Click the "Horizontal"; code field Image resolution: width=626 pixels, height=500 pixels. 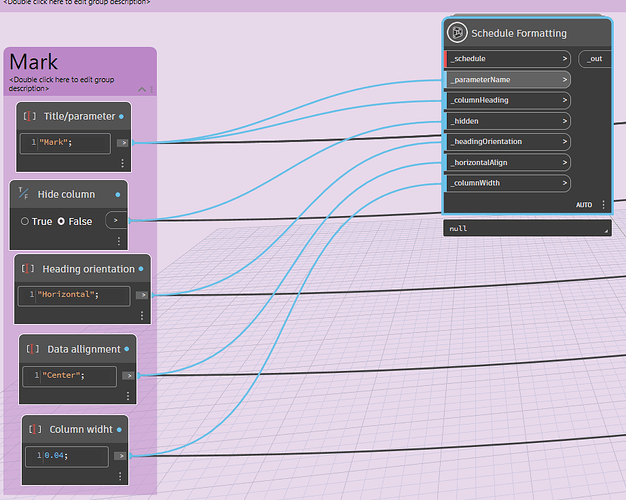[74, 296]
